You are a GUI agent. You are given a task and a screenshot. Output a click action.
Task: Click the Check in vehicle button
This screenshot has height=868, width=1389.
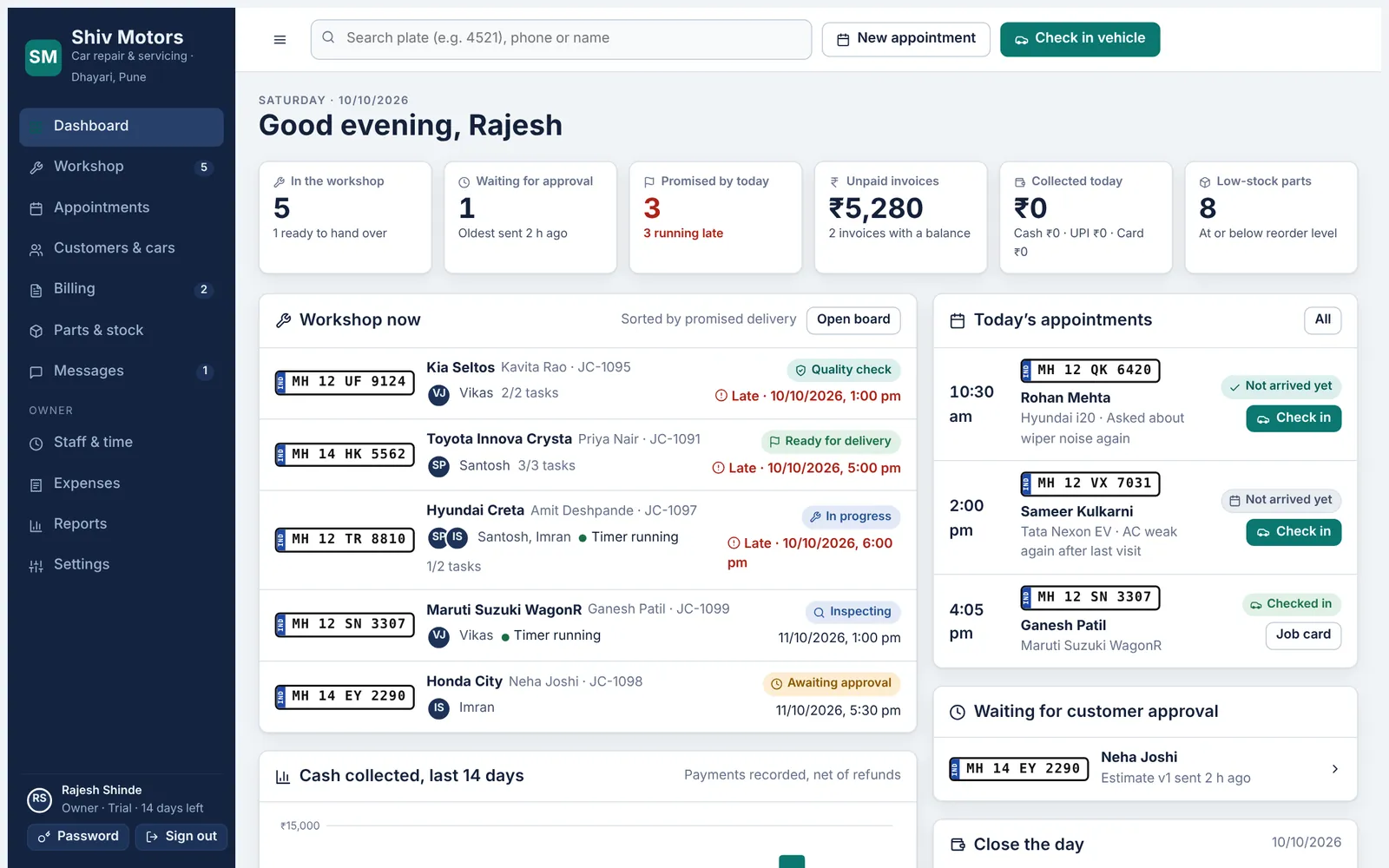pos(1080,39)
